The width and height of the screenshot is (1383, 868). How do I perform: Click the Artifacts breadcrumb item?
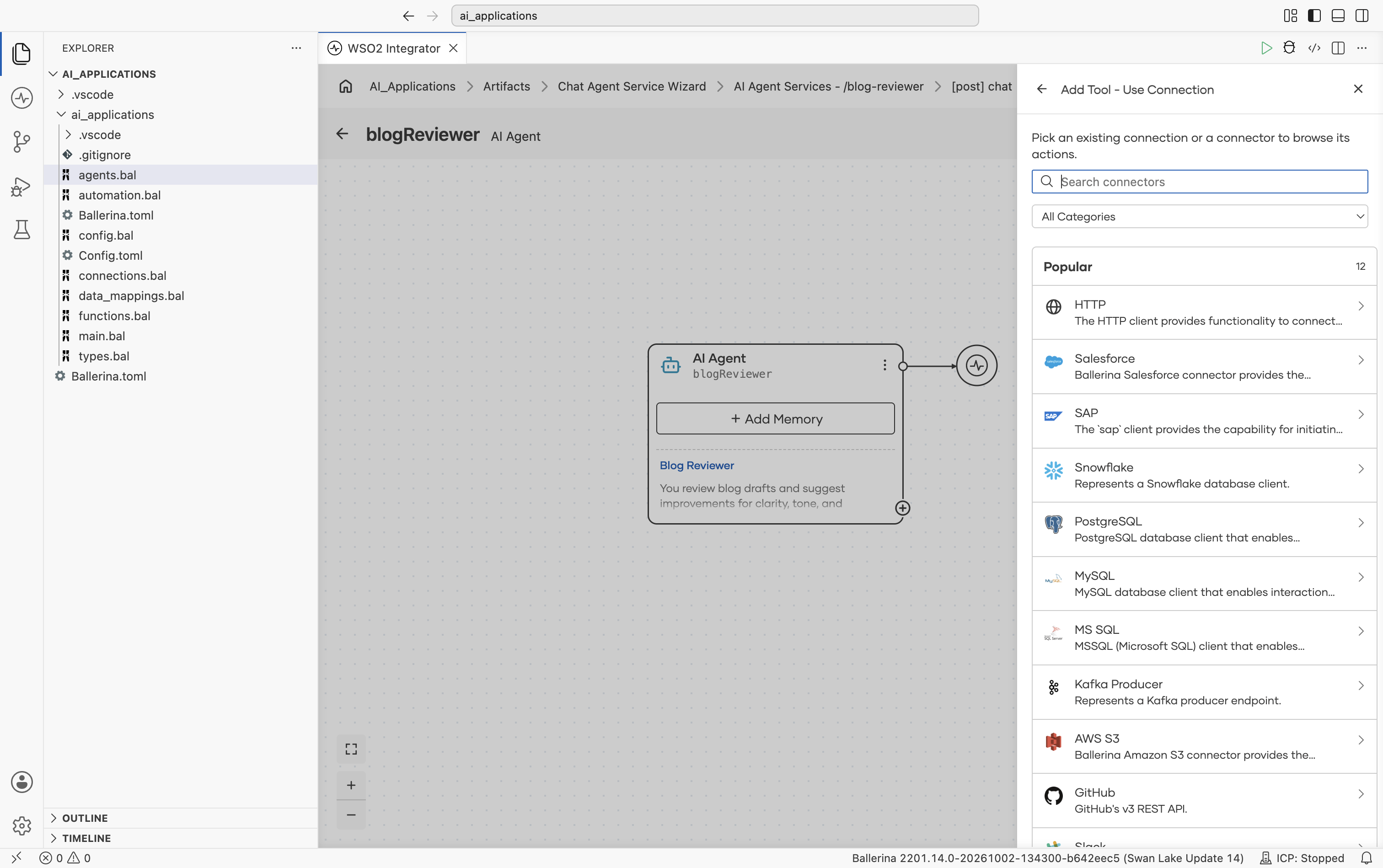pos(506,87)
